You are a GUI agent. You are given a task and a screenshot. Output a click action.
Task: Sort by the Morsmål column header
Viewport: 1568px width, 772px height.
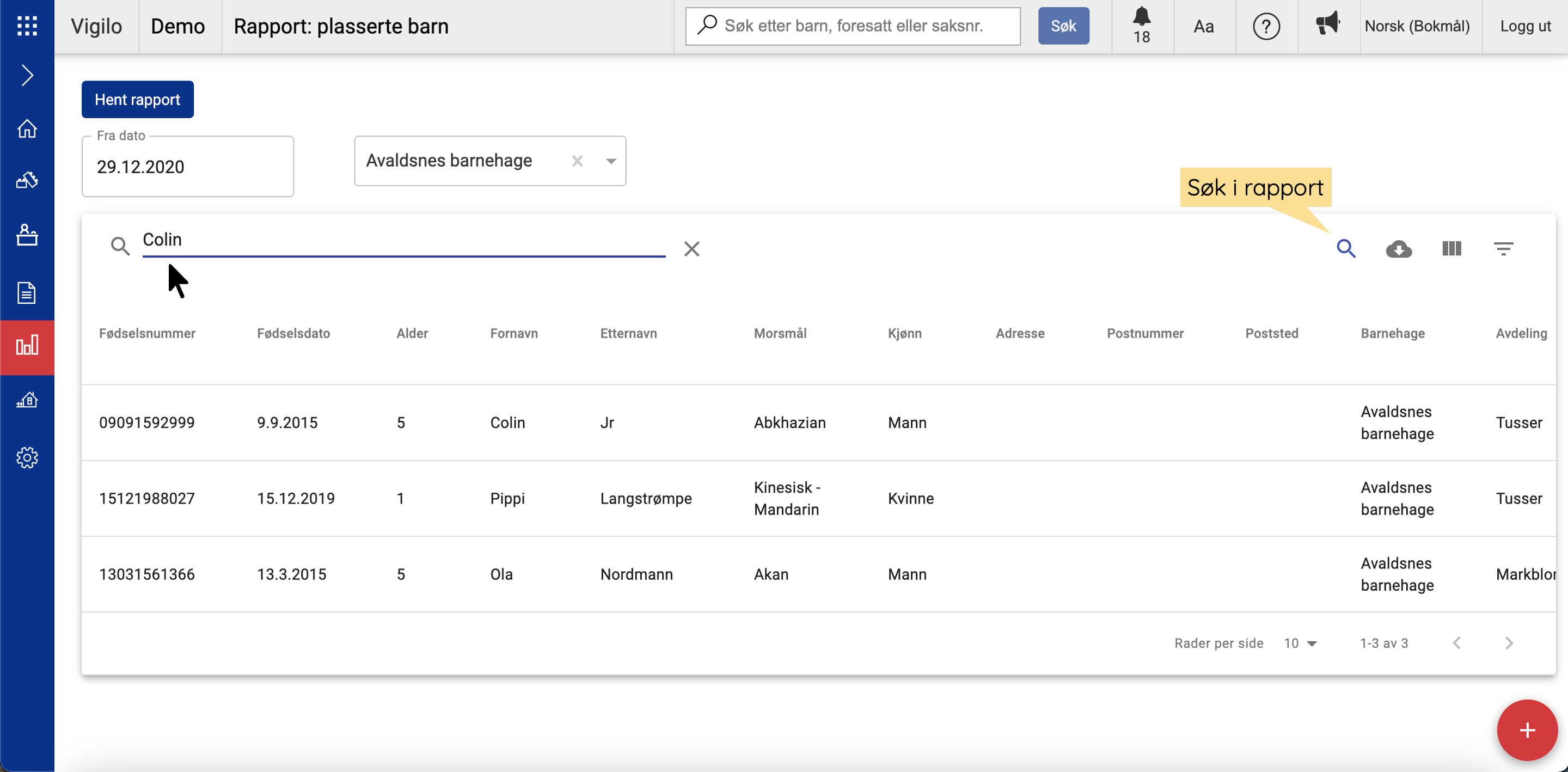(x=780, y=333)
